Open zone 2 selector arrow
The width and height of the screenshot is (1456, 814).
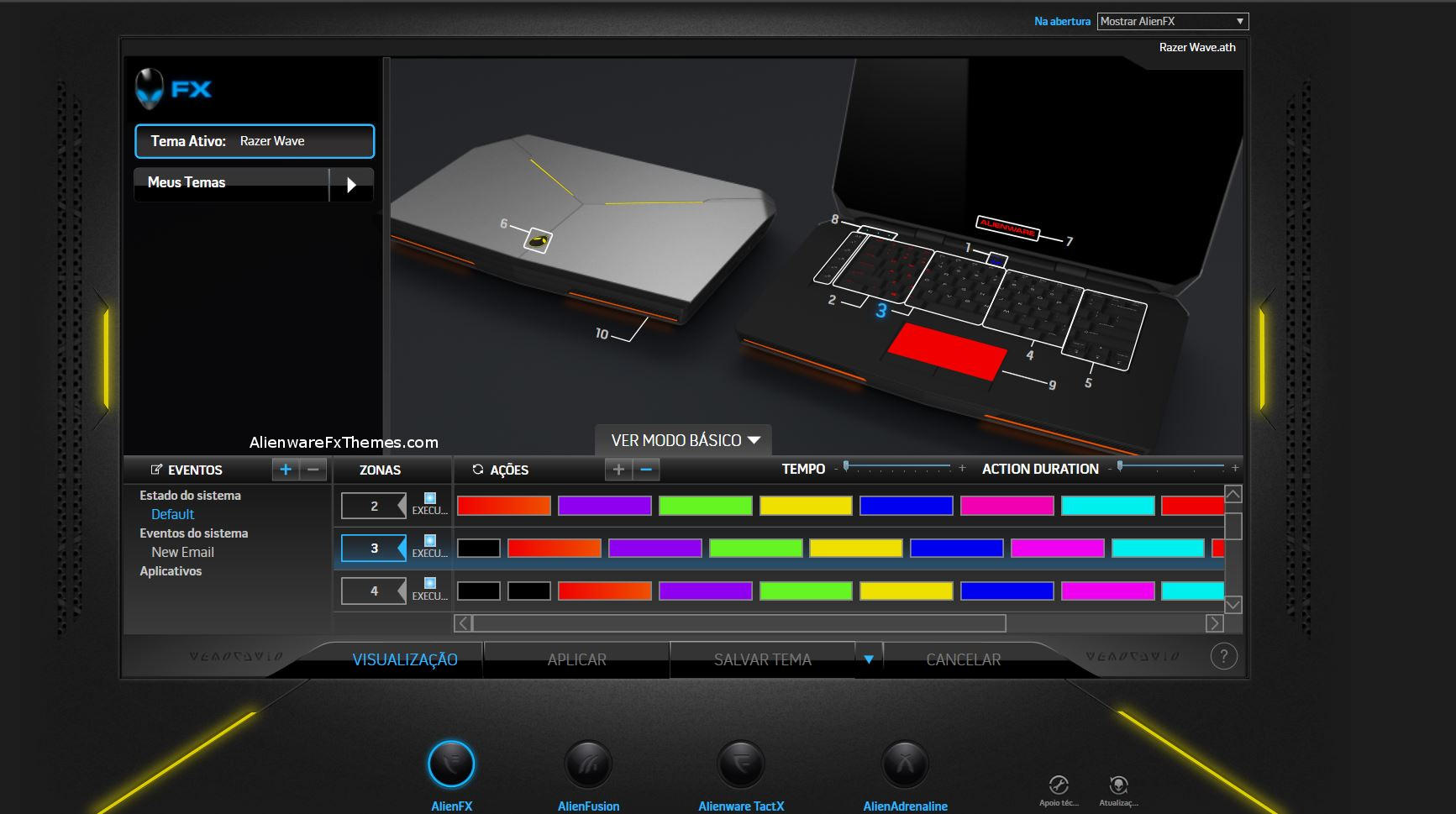click(401, 506)
